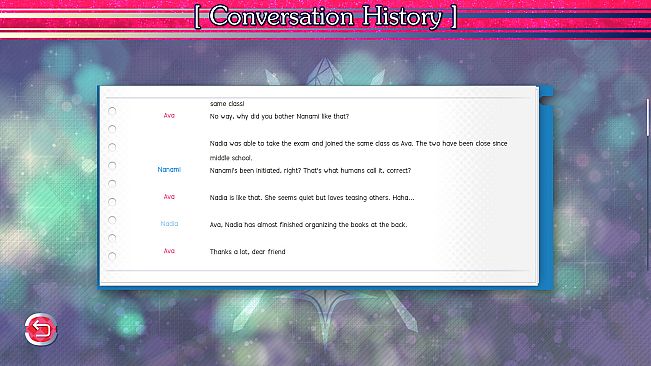Click the Ava name beside "Nadia is like that"
This screenshot has width=651, height=366.
tap(169, 197)
